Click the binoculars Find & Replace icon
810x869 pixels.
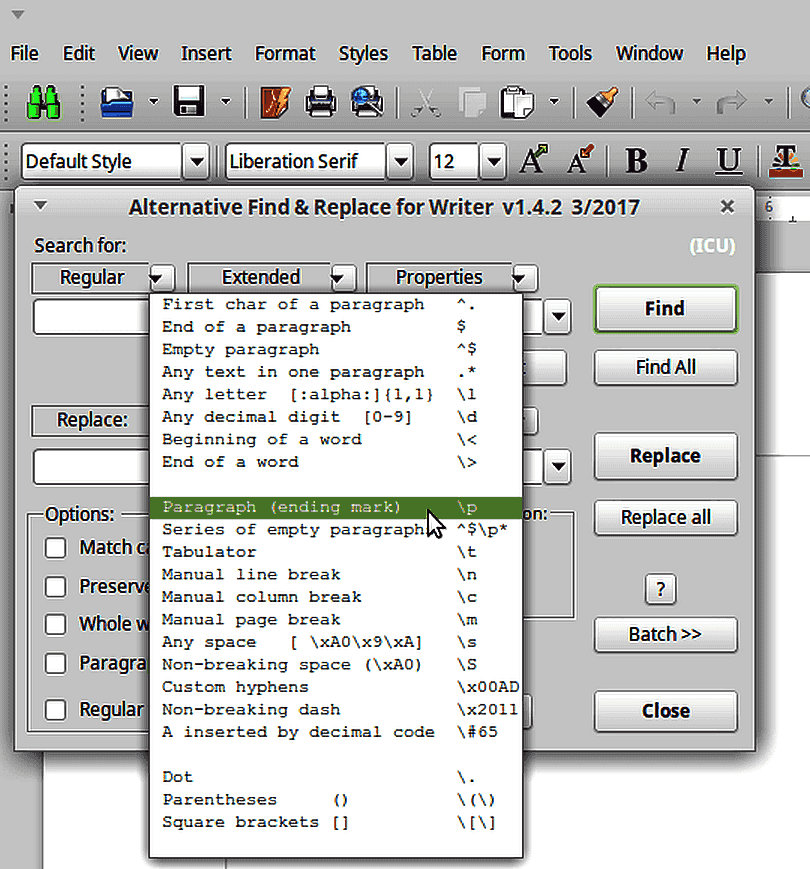pyautogui.click(x=44, y=101)
